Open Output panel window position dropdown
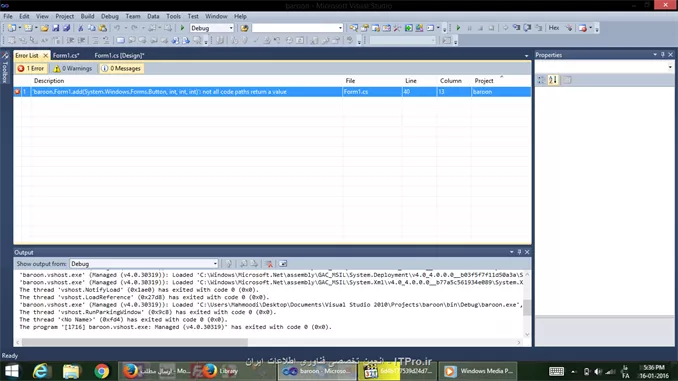 point(512,252)
